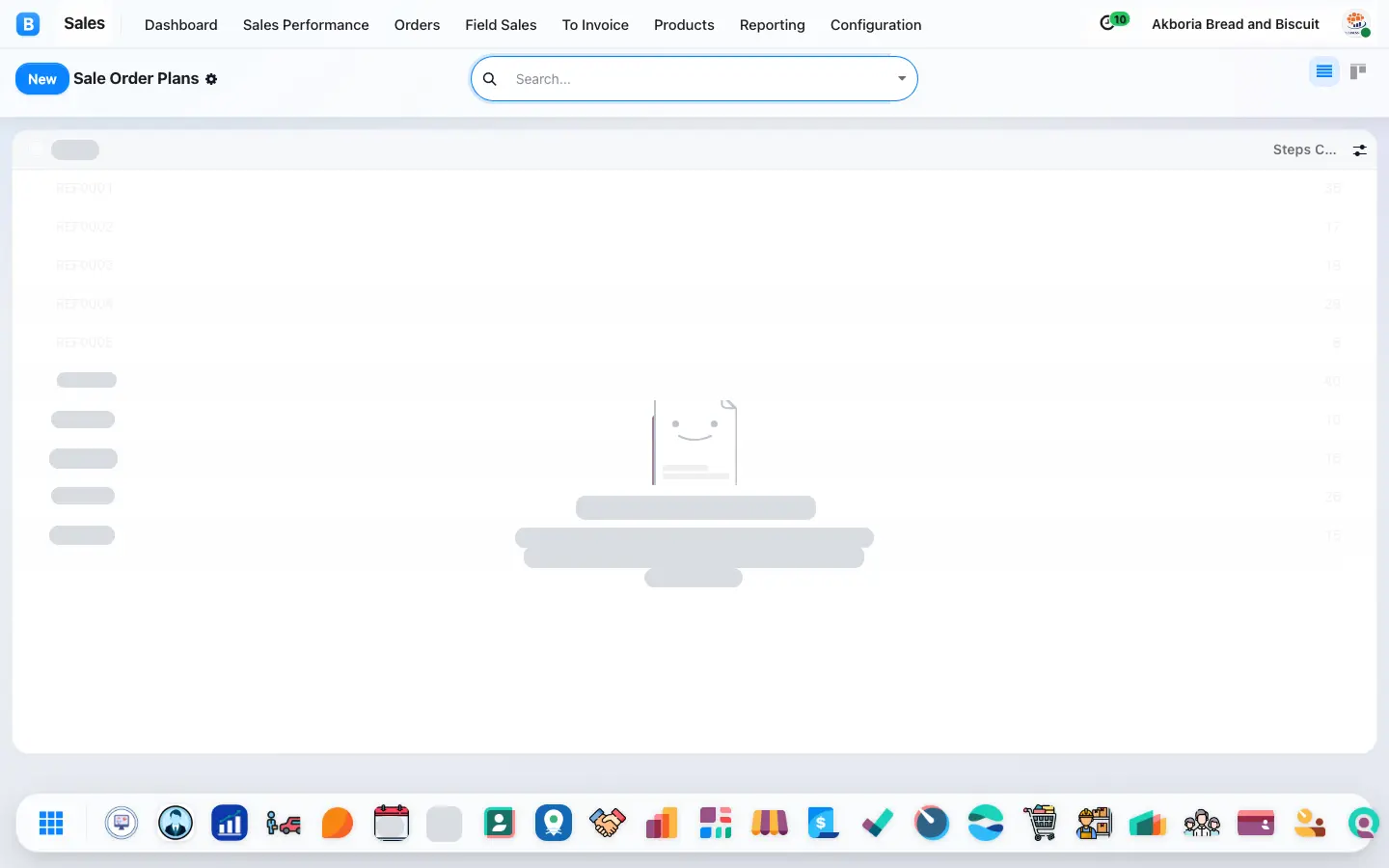Screen dimensions: 1389x868
Task: Click the Akboria Bread and Biscuit company name
Action: click(1236, 24)
